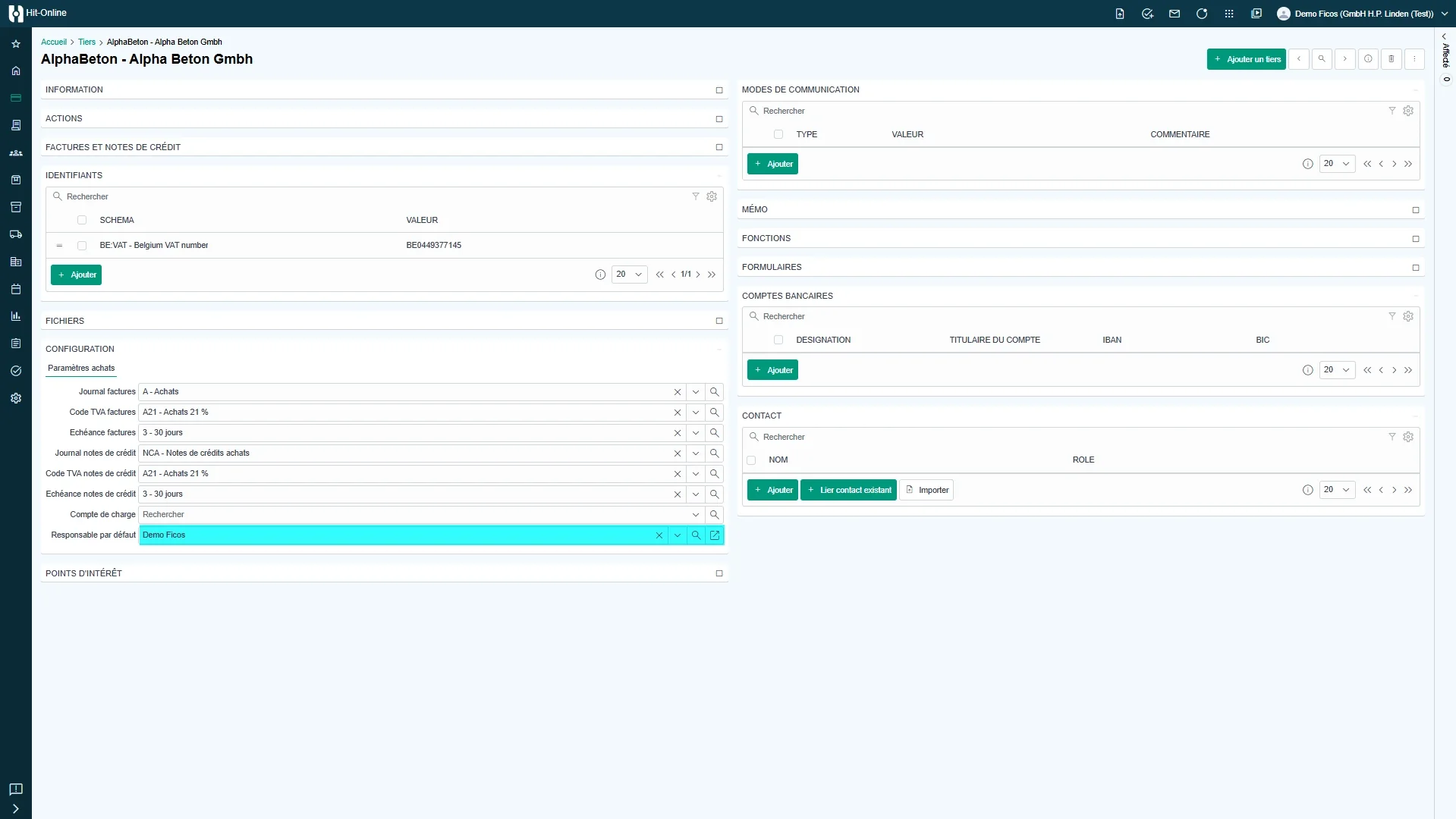Expand the Affecté side panel
Screen dimensions: 1456x819
point(1445,36)
